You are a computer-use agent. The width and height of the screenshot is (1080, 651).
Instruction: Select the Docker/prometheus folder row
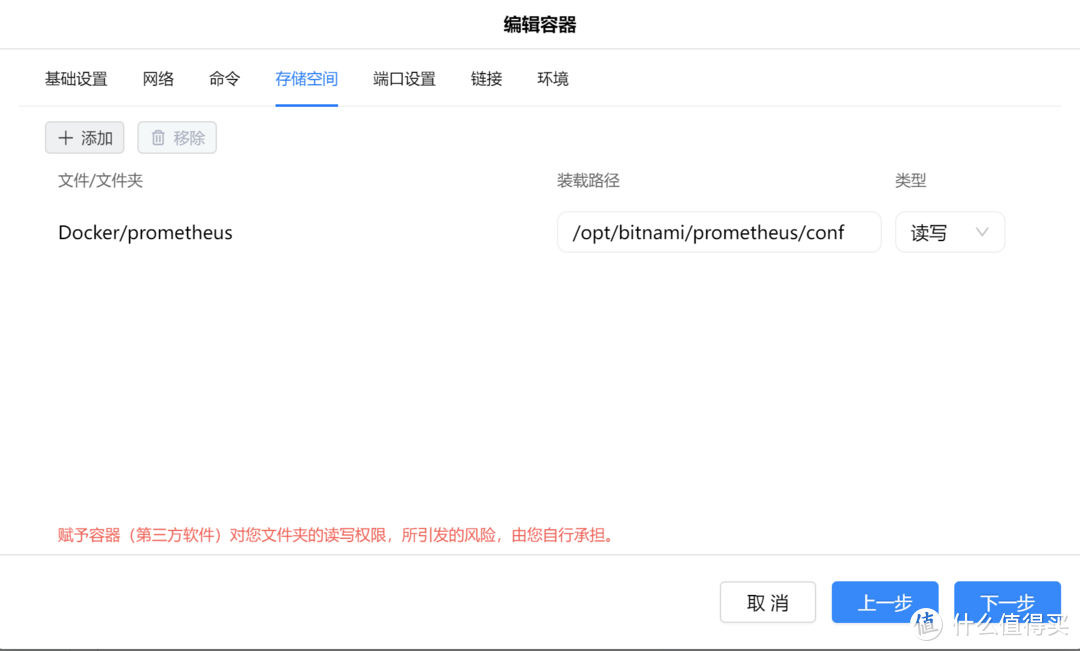click(x=145, y=233)
